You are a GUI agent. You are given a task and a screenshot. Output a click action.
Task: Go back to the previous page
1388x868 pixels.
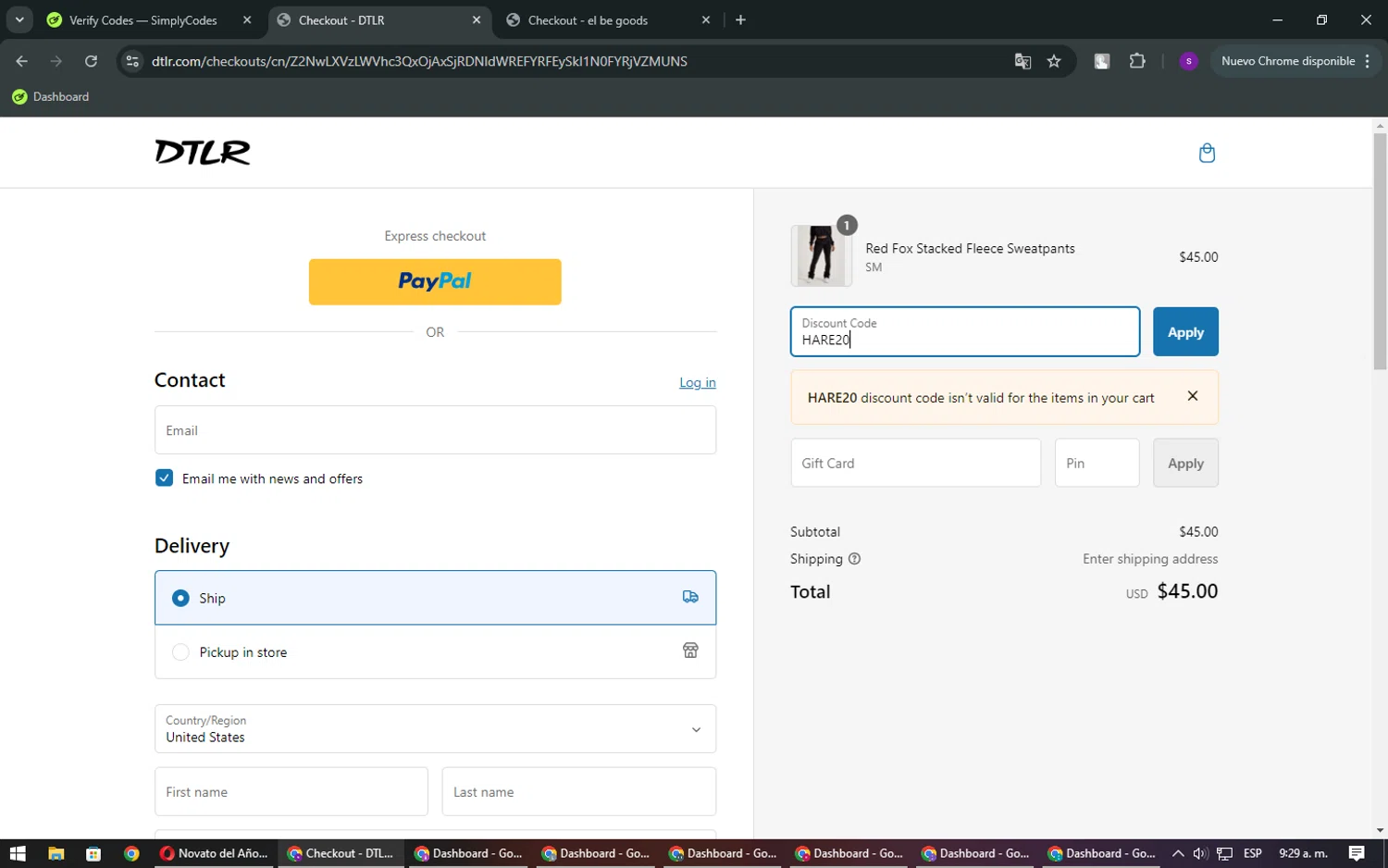point(22,61)
